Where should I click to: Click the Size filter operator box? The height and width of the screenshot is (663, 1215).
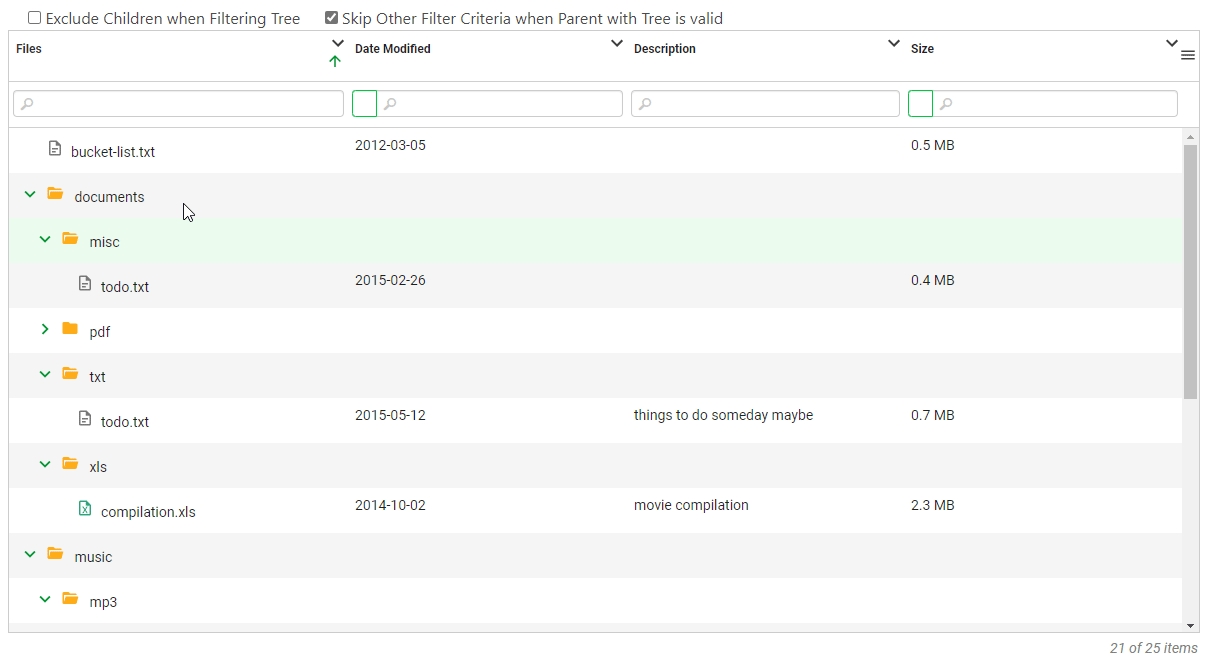pos(920,103)
